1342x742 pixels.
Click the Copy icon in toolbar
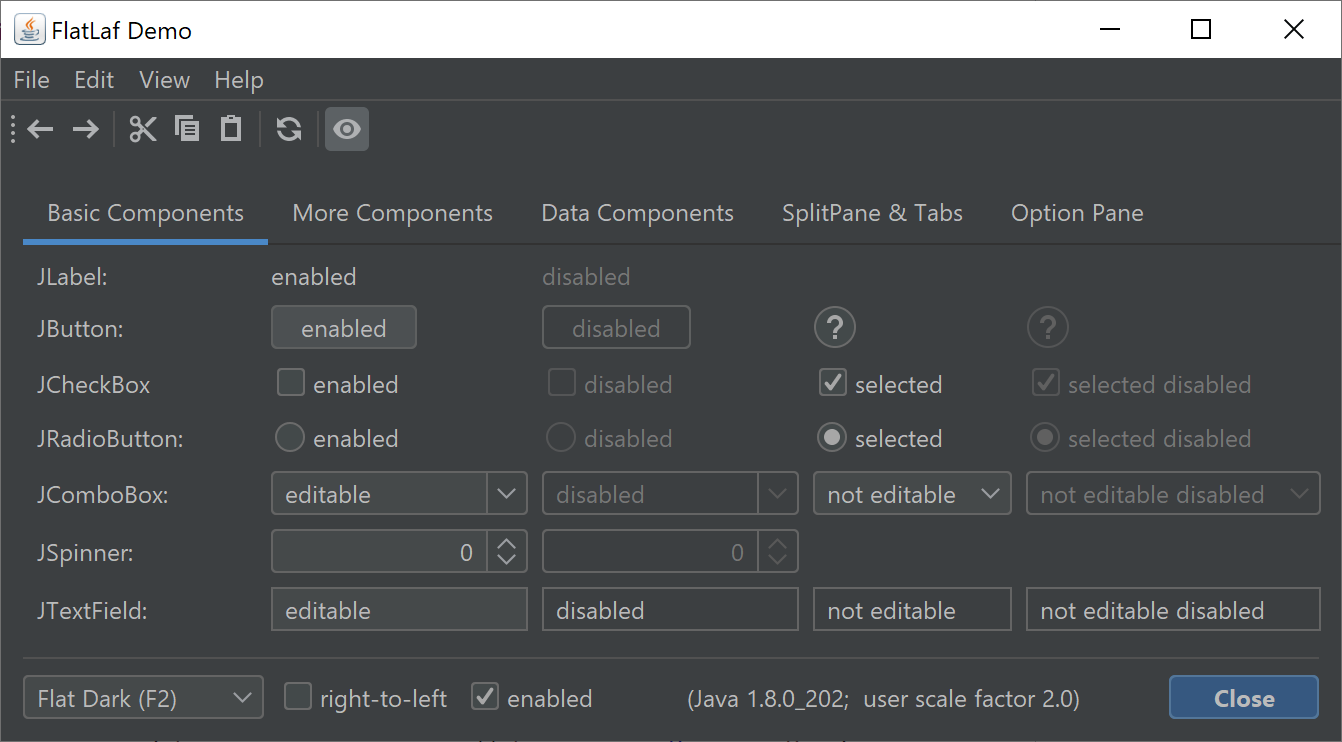[187, 129]
